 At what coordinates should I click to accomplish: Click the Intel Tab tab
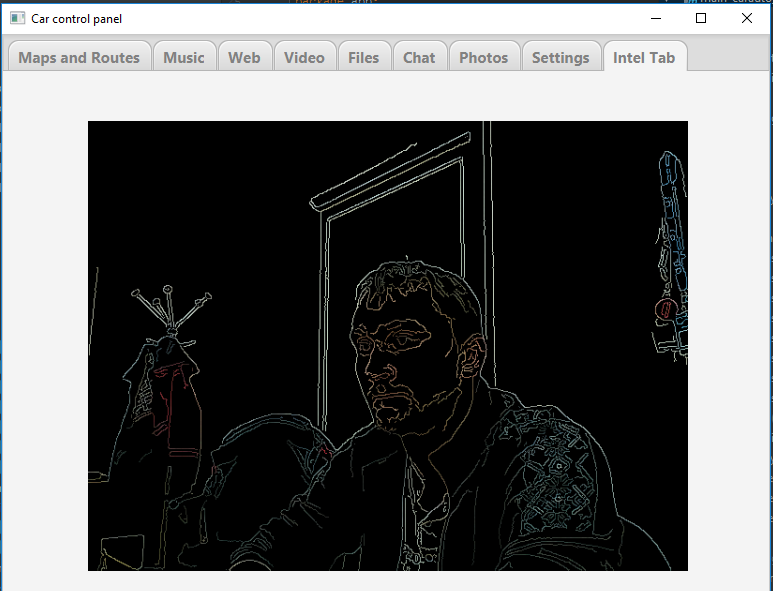tap(644, 57)
